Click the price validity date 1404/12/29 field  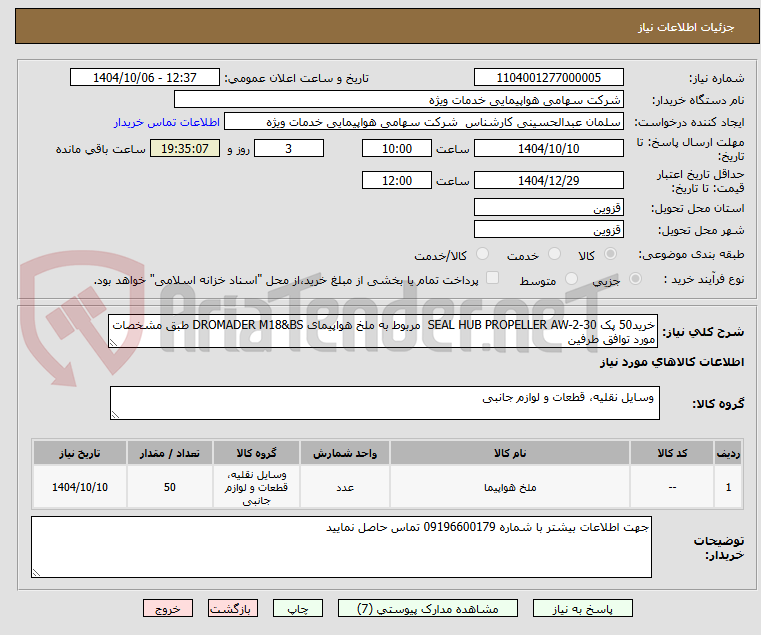pyautogui.click(x=548, y=181)
